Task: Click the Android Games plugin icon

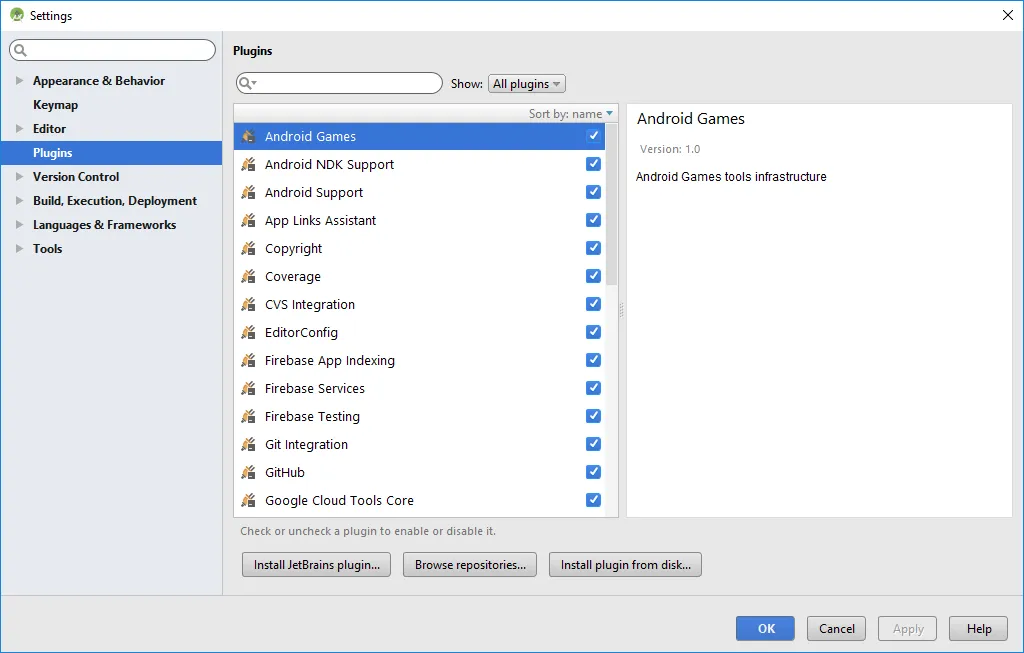Action: coord(248,136)
